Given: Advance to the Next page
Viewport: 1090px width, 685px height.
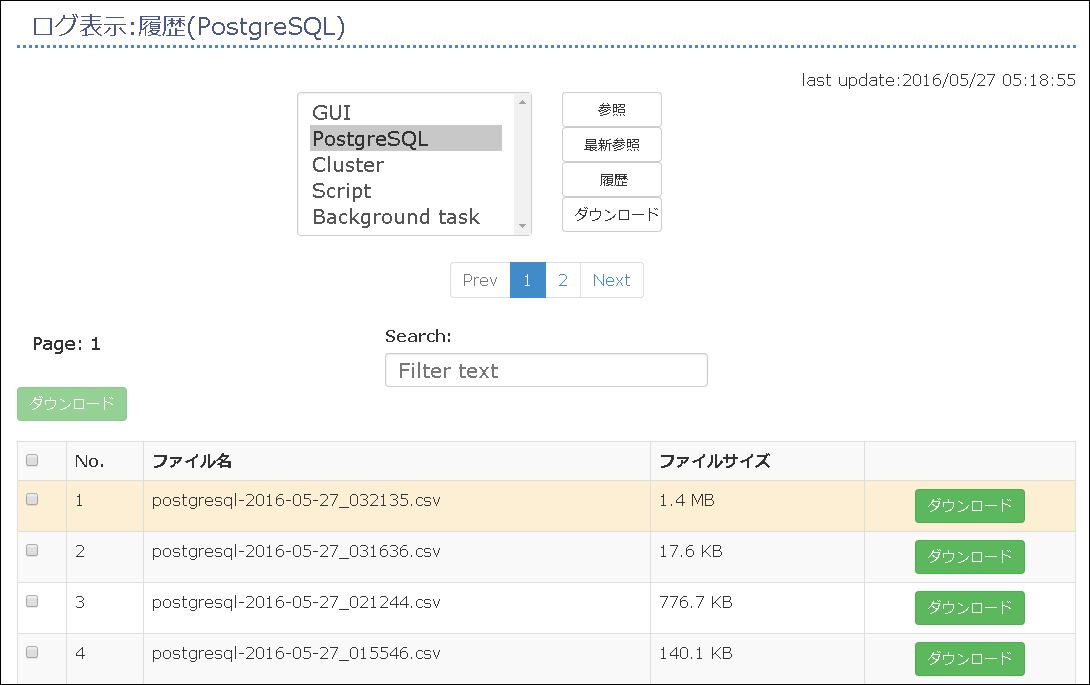Looking at the screenshot, I should pyautogui.click(x=612, y=280).
